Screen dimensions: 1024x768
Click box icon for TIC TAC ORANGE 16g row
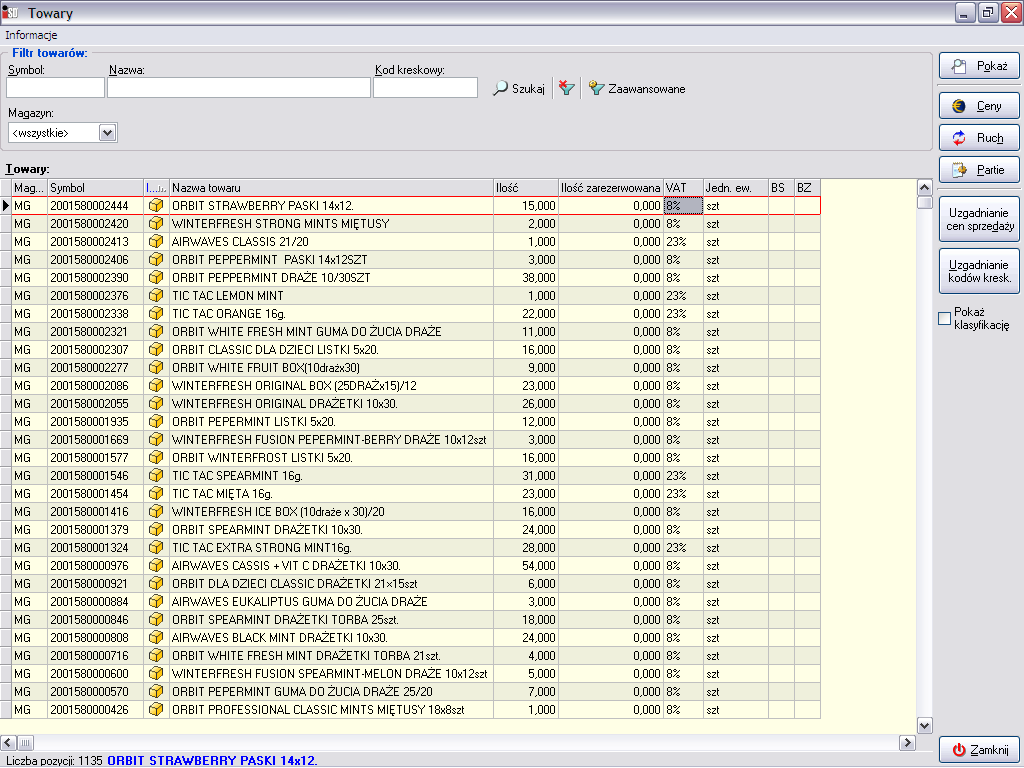coord(156,313)
